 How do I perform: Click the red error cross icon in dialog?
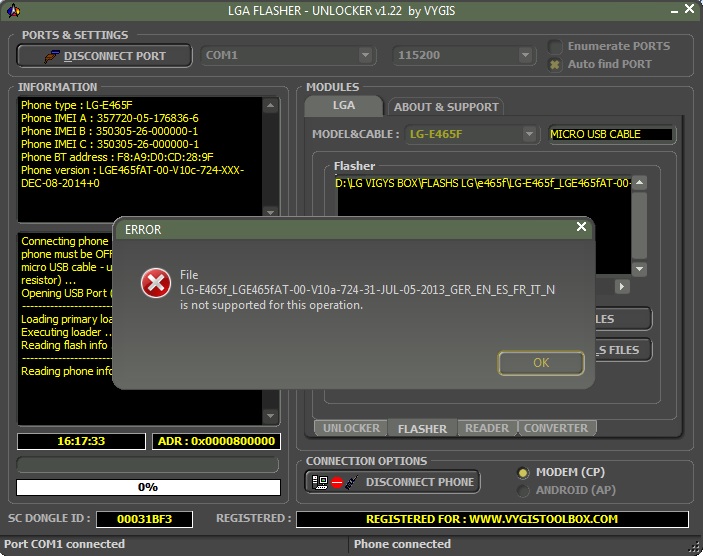[156, 283]
